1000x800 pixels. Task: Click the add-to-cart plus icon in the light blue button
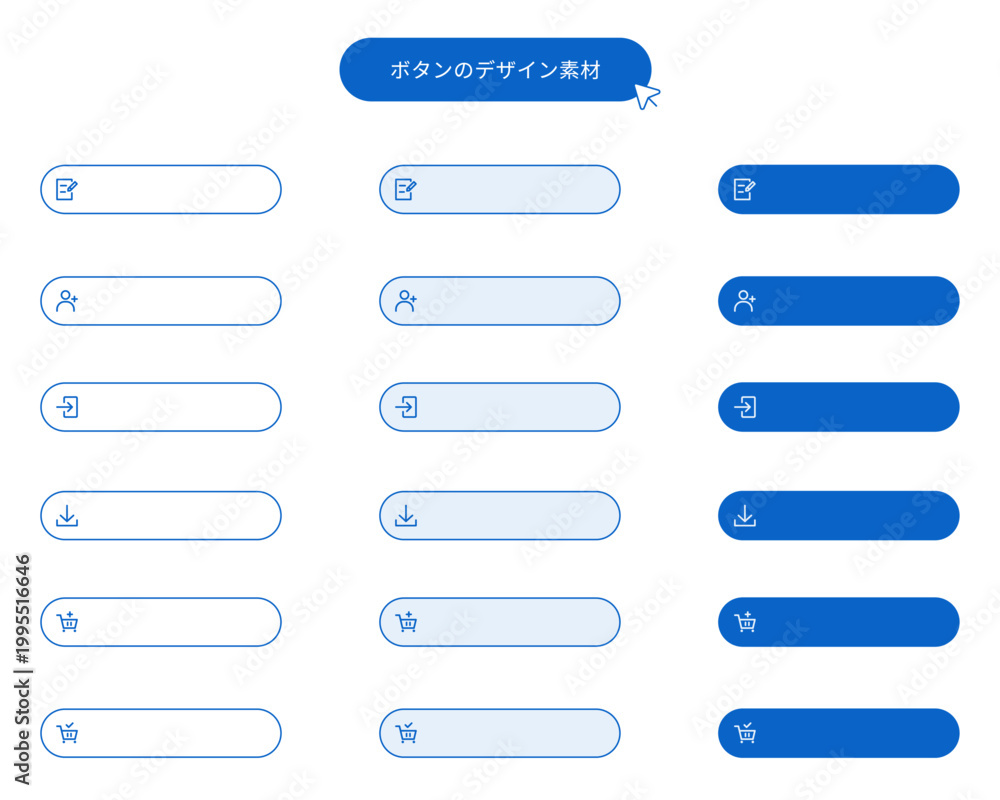click(406, 622)
